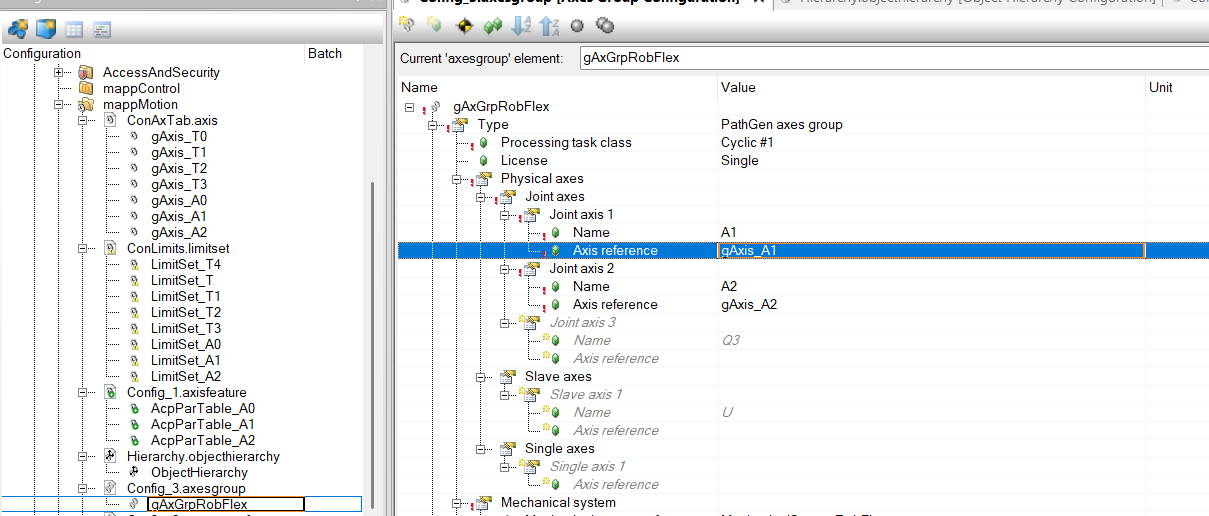This screenshot has width=1209, height=516.
Task: Edit the Axis reference value gAxis_A1
Action: point(931,250)
